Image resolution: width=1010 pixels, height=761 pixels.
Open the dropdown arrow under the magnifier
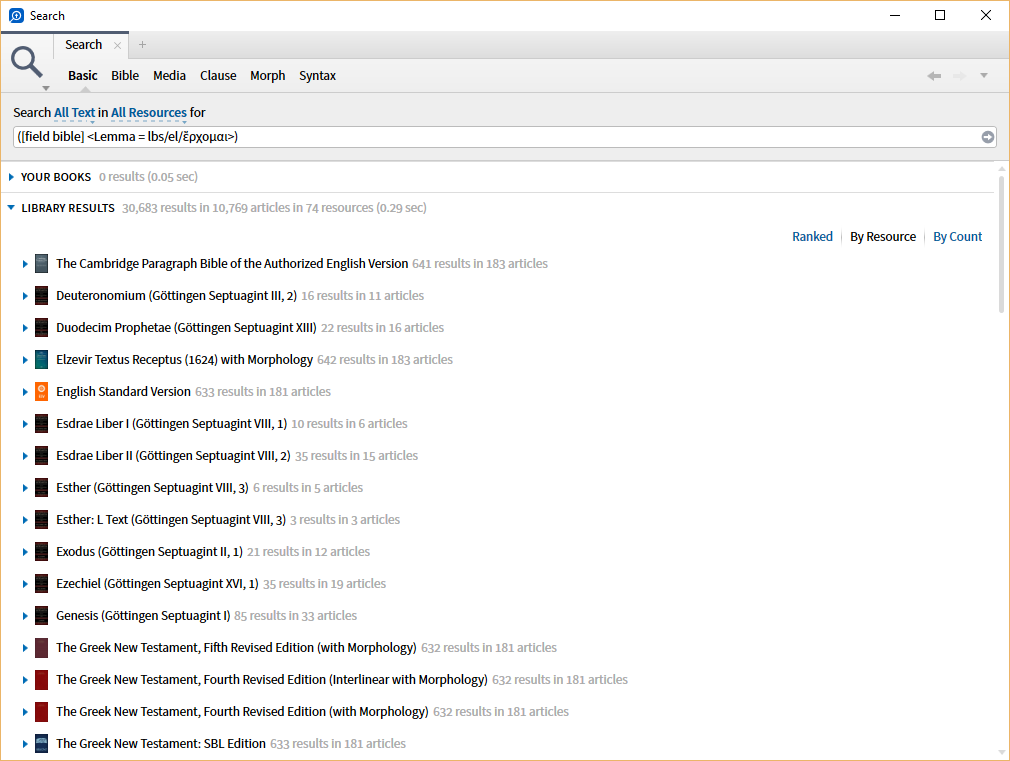46,88
